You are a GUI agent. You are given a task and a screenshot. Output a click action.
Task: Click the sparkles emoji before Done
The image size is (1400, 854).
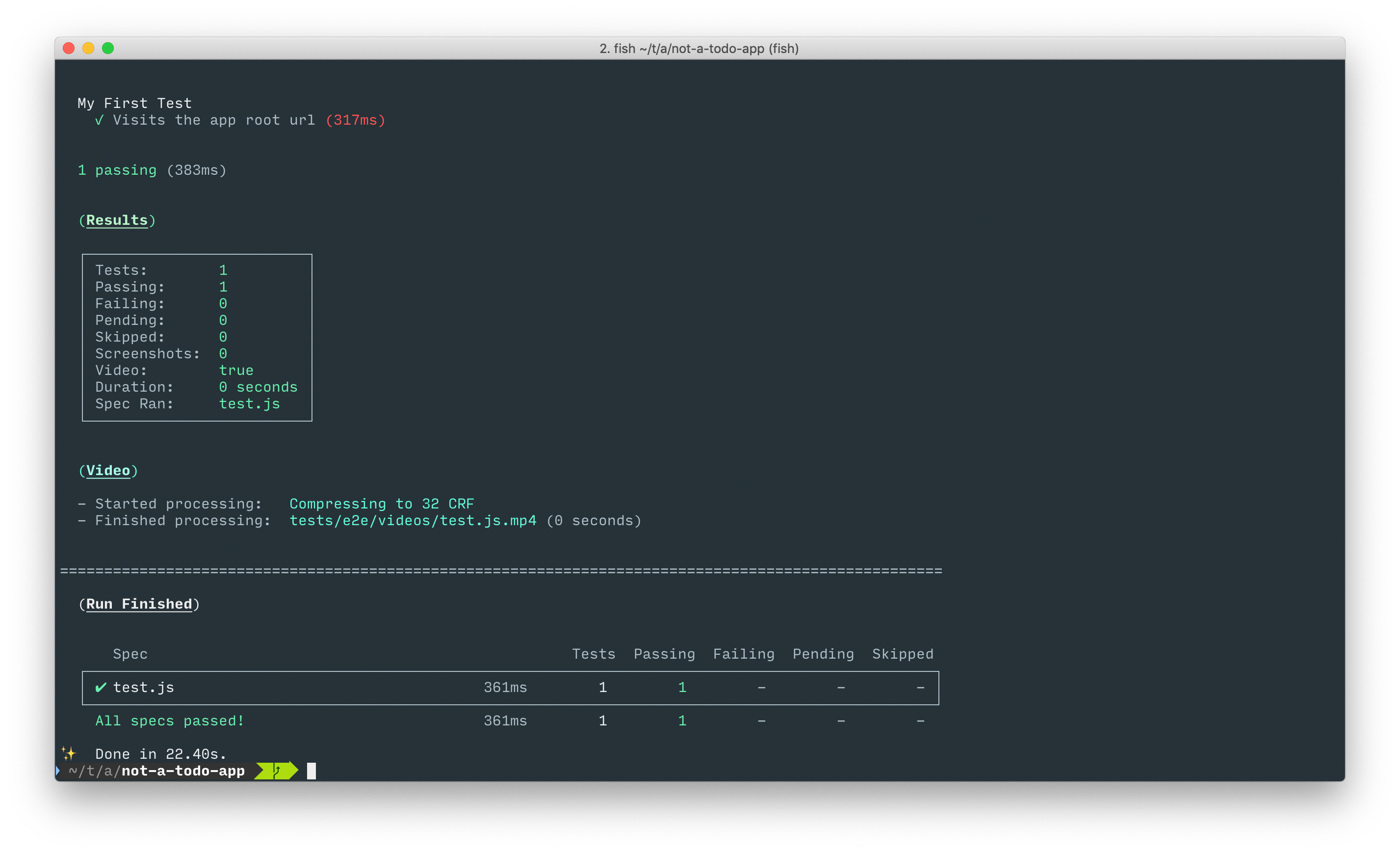[69, 753]
